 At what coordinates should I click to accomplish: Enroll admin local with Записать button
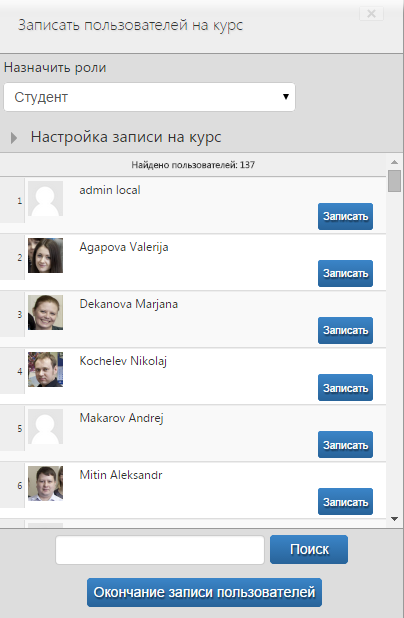[x=345, y=216]
